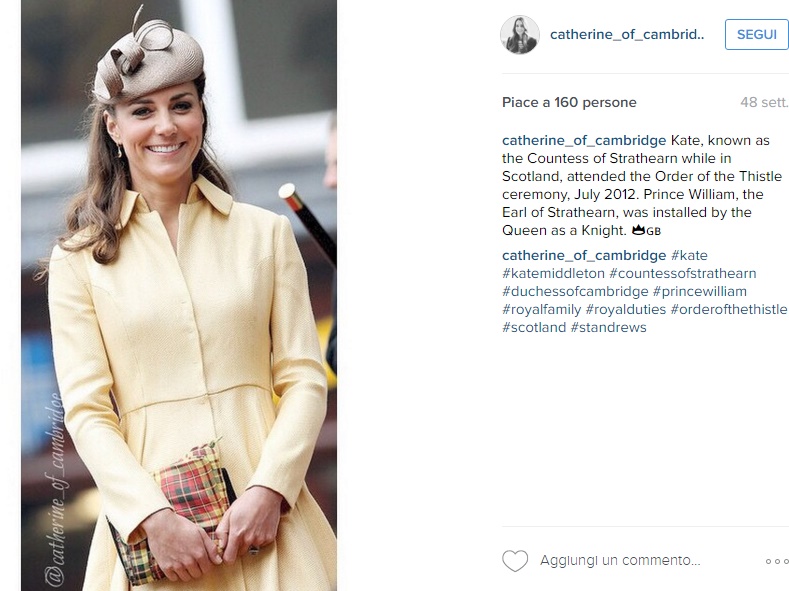Click the caption author catherine_of_cambridge username
Screen dimensions: 789x591
(x=584, y=140)
